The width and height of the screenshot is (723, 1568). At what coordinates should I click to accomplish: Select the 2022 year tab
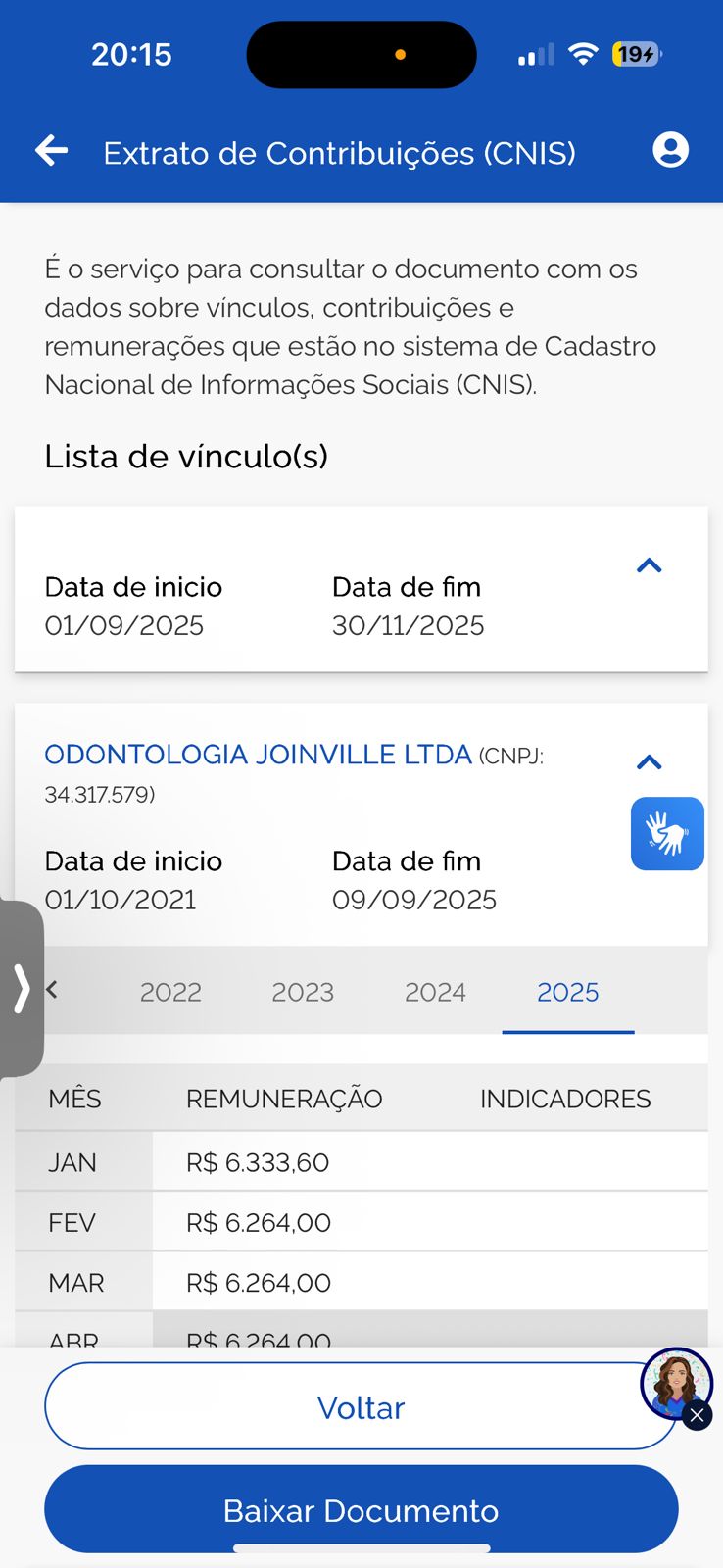170,992
